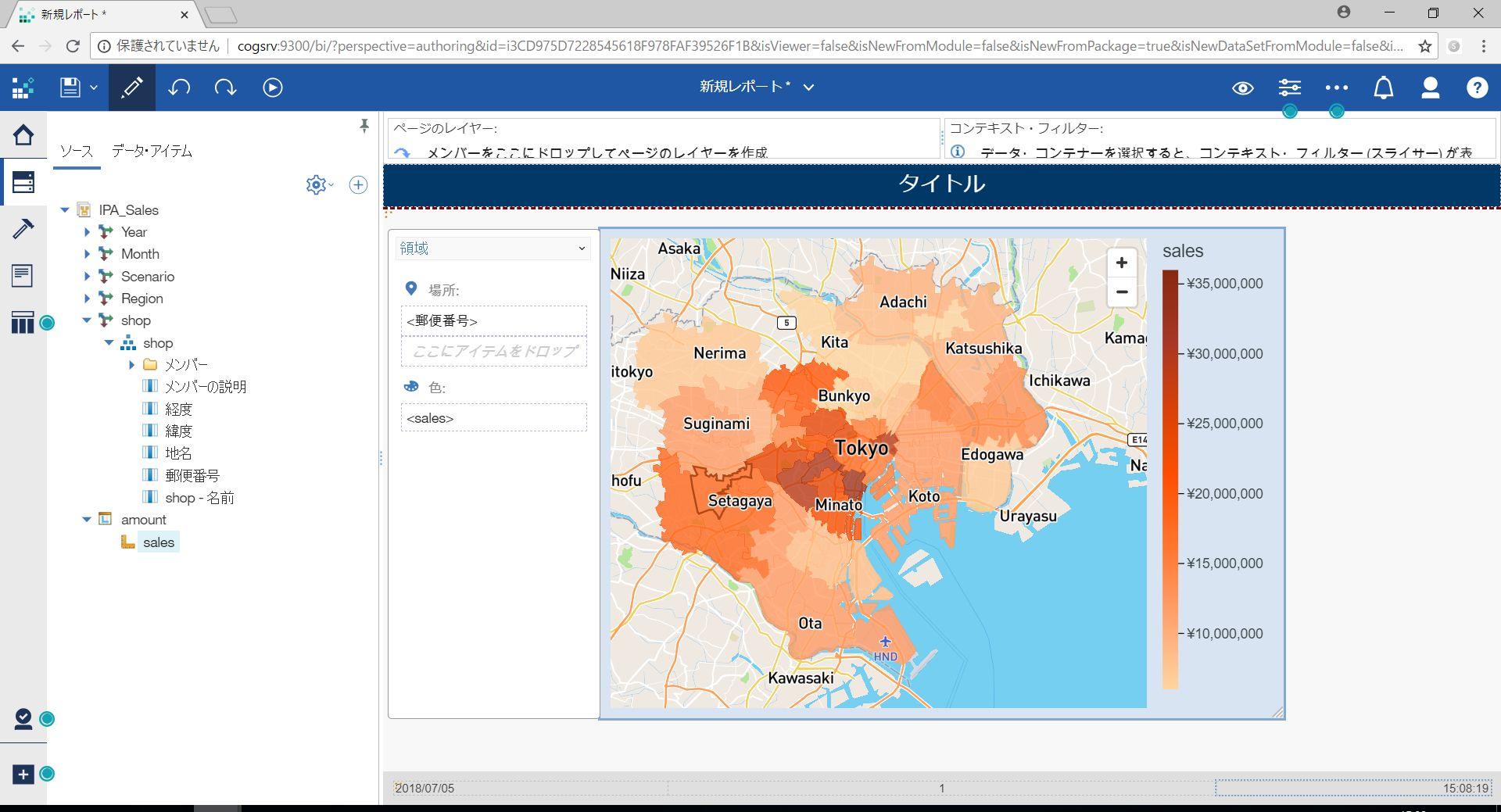Click the New plus icon at sidebar bottom
Image resolution: width=1501 pixels, height=812 pixels.
click(23, 774)
